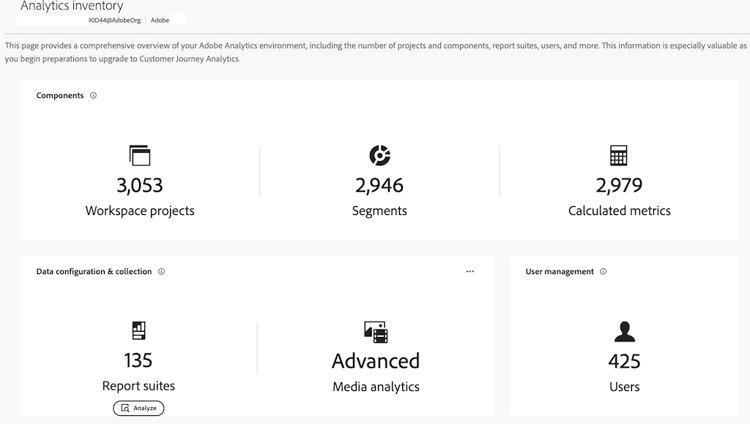The width and height of the screenshot is (750, 424).
Task: Click the Adobe organization name label
Action: click(x=160, y=20)
